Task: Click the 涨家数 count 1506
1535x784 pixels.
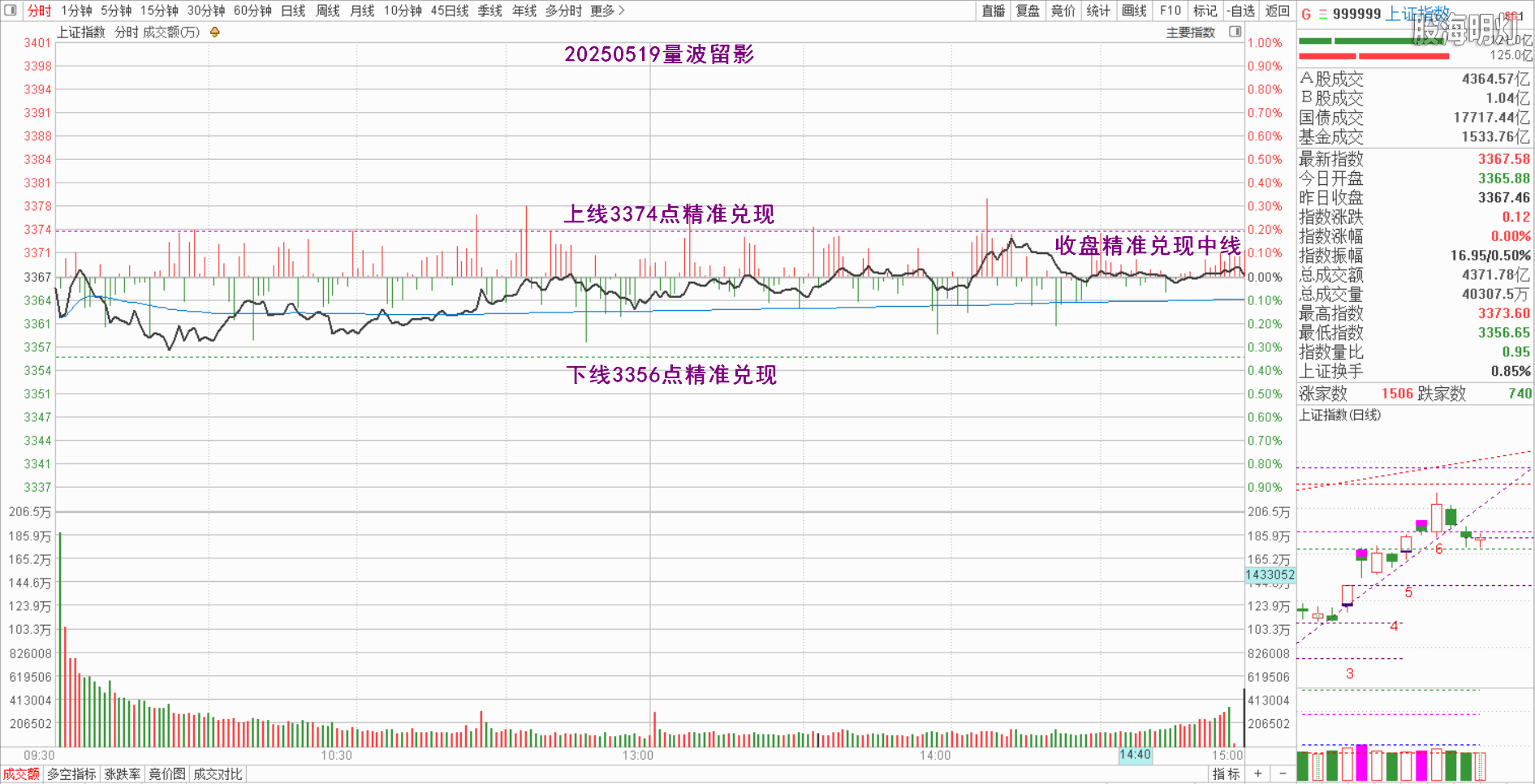Action: point(1397,394)
